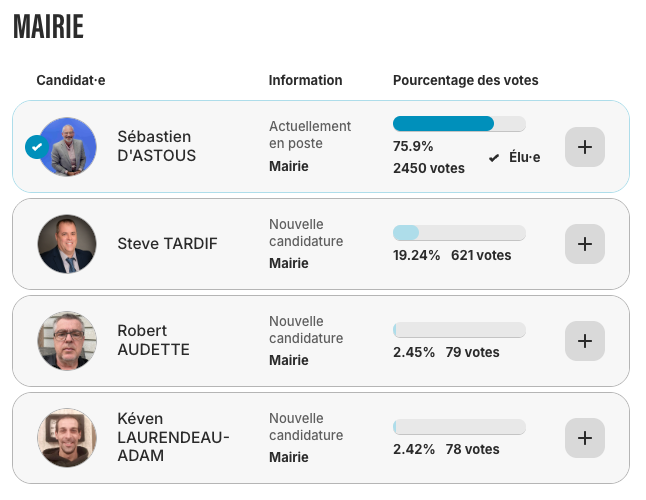Click the Candidat·e column header
Image resolution: width=646 pixels, height=500 pixels.
point(70,80)
